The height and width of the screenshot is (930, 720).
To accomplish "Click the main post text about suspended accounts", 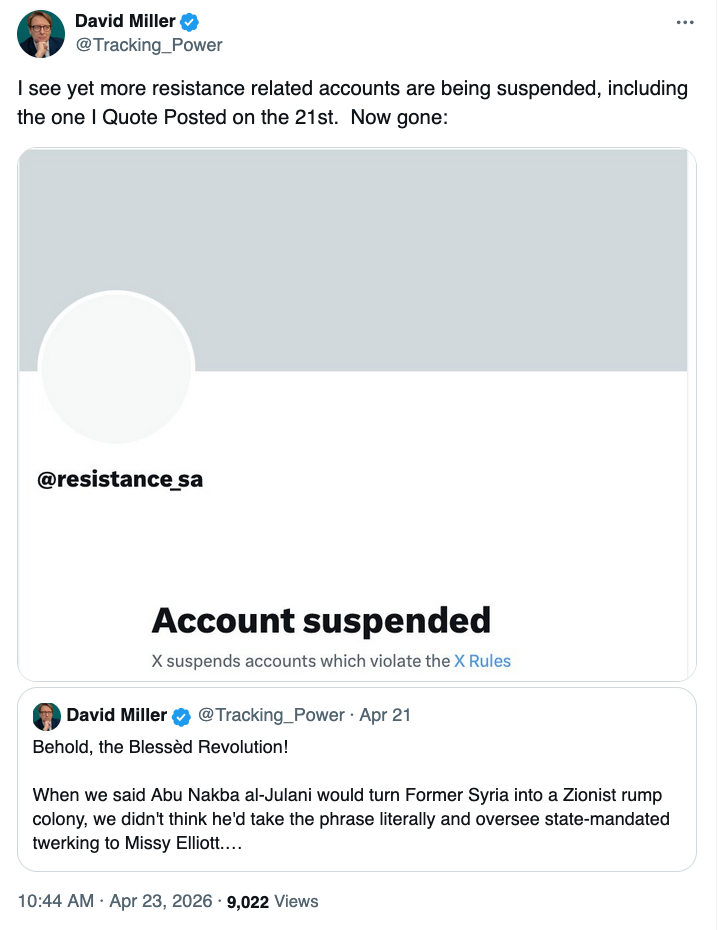I will 352,103.
